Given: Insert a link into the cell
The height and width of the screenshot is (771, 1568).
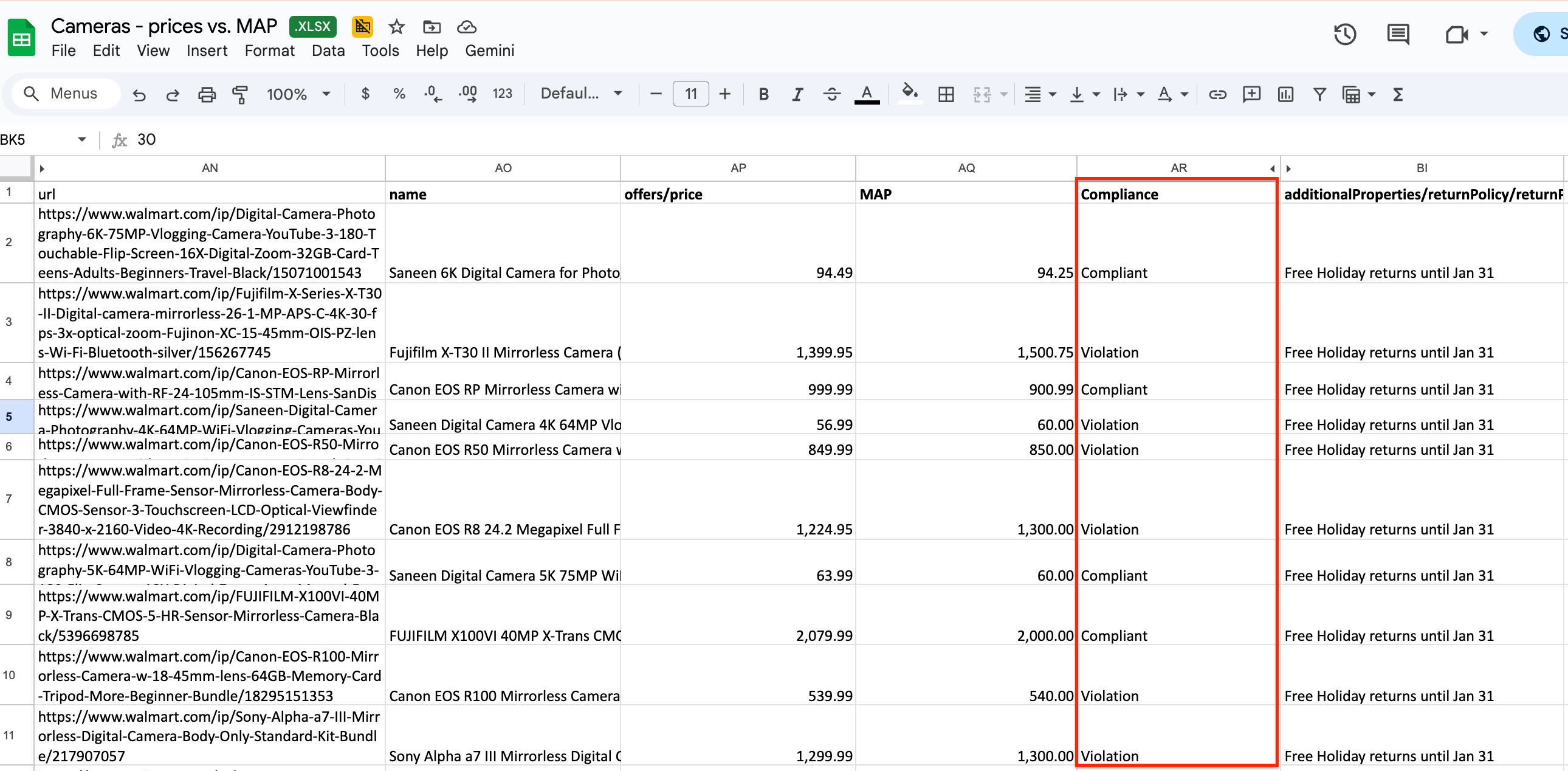Looking at the screenshot, I should click(1217, 94).
